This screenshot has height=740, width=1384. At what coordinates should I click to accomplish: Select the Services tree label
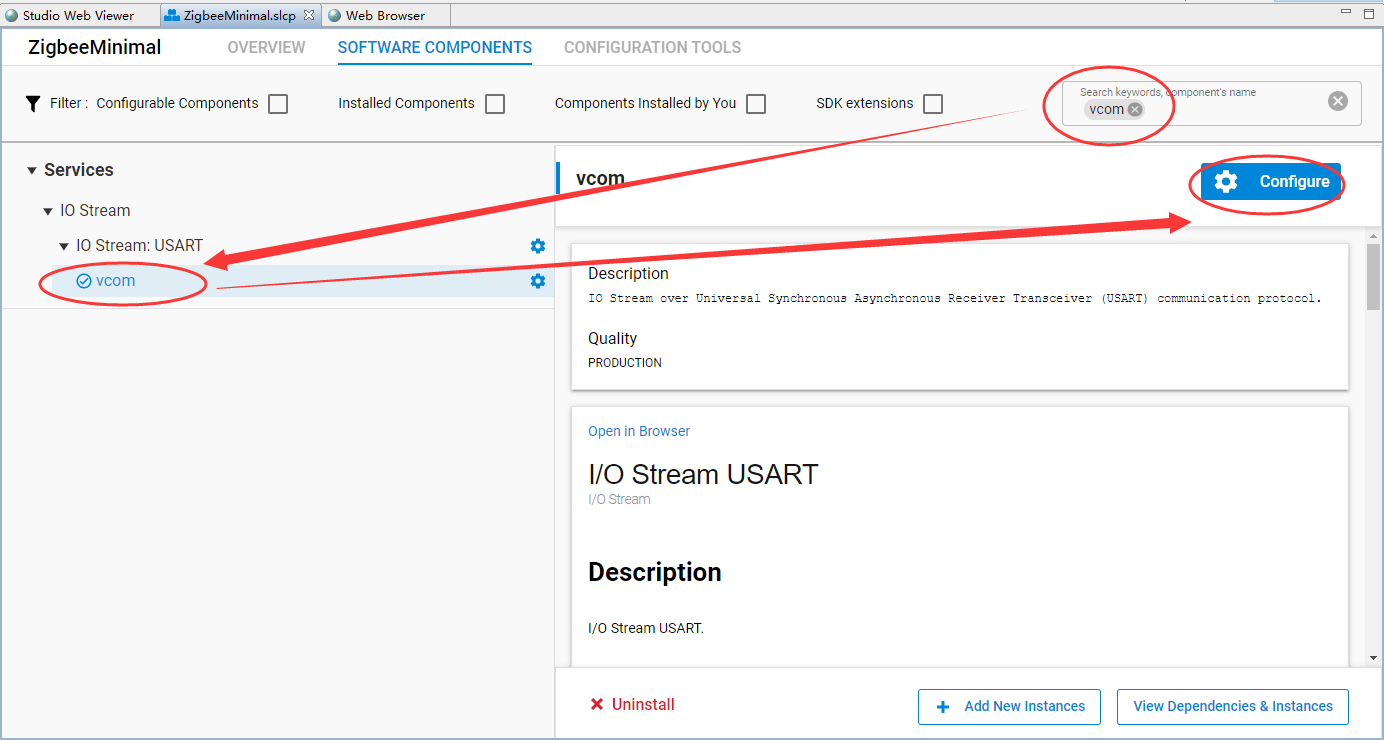coord(79,170)
